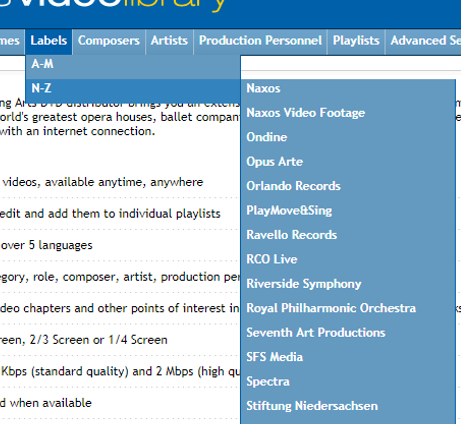
Task: Pick PlayMove&Sing from the list
Action: coord(348,211)
